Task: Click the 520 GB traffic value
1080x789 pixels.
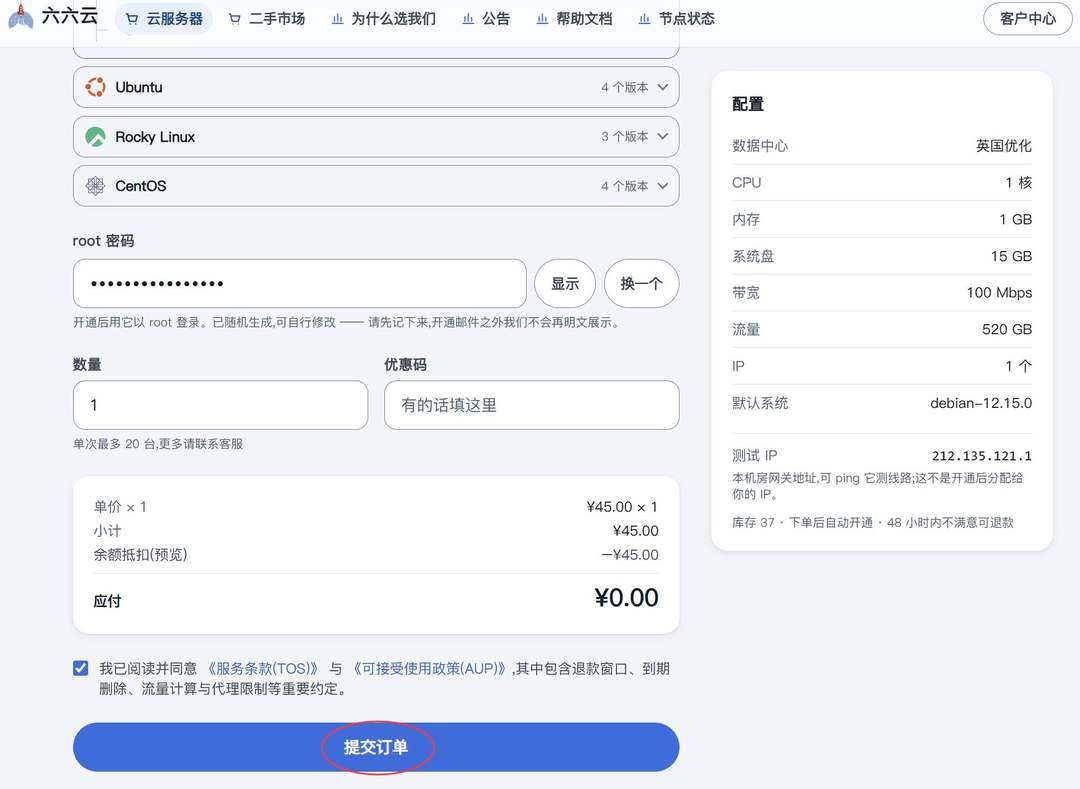Action: coord(1007,330)
